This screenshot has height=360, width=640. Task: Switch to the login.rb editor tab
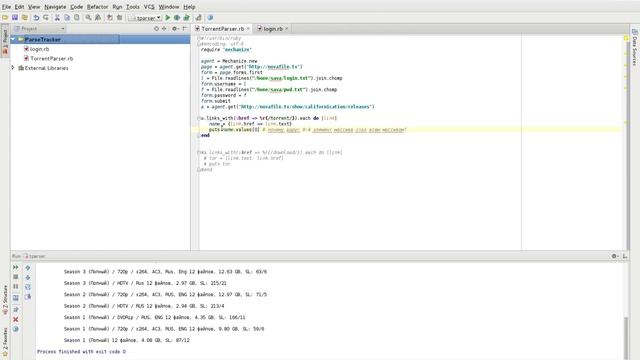point(273,29)
